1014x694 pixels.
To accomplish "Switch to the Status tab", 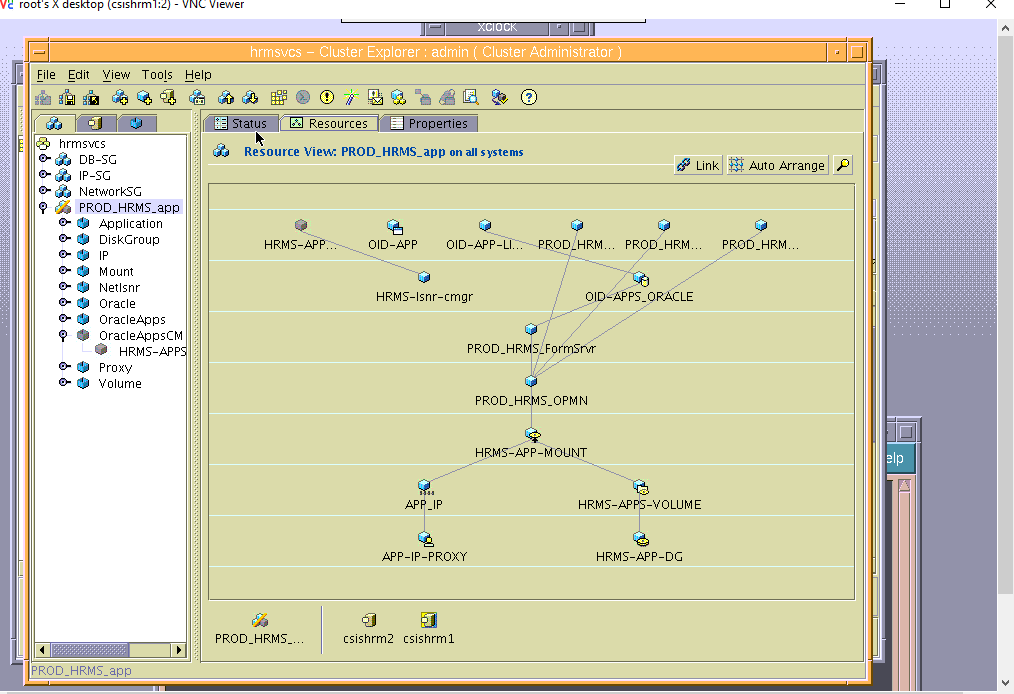I will 240,124.
